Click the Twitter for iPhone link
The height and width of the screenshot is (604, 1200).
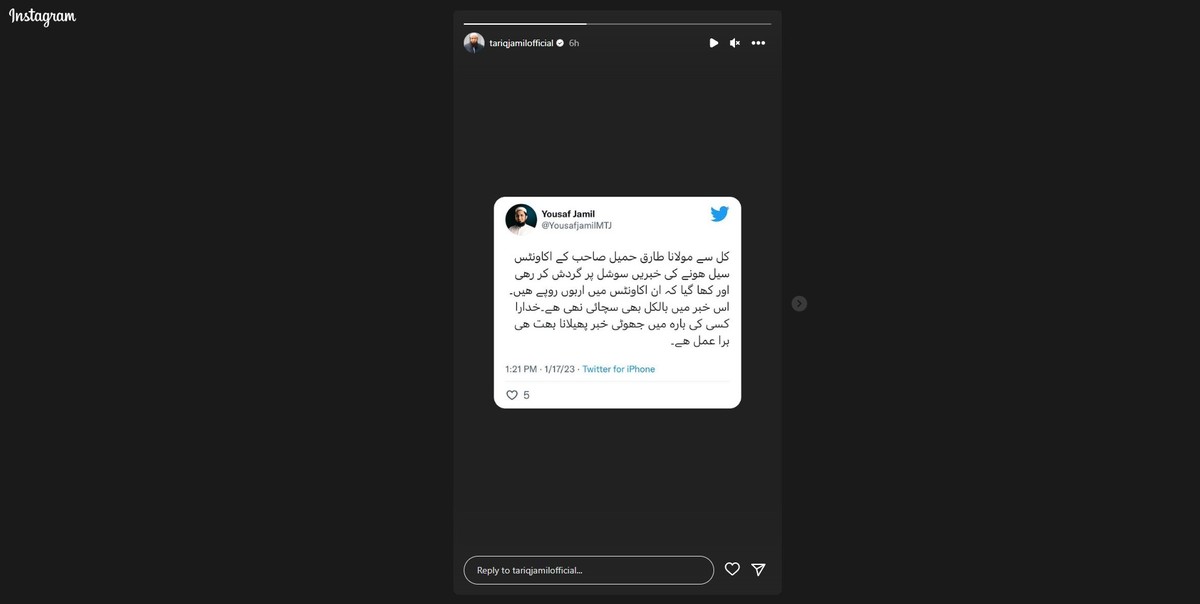[619, 369]
